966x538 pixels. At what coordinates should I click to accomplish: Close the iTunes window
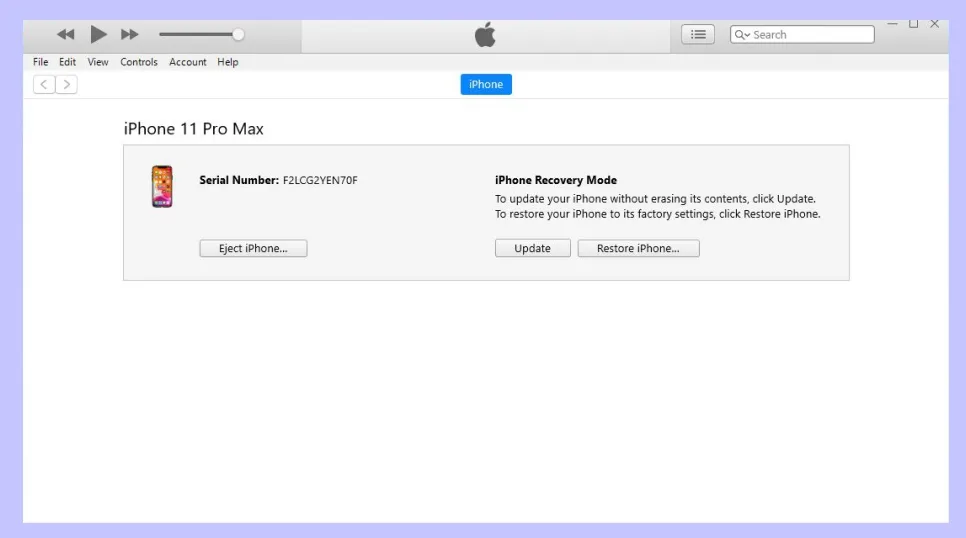(935, 24)
